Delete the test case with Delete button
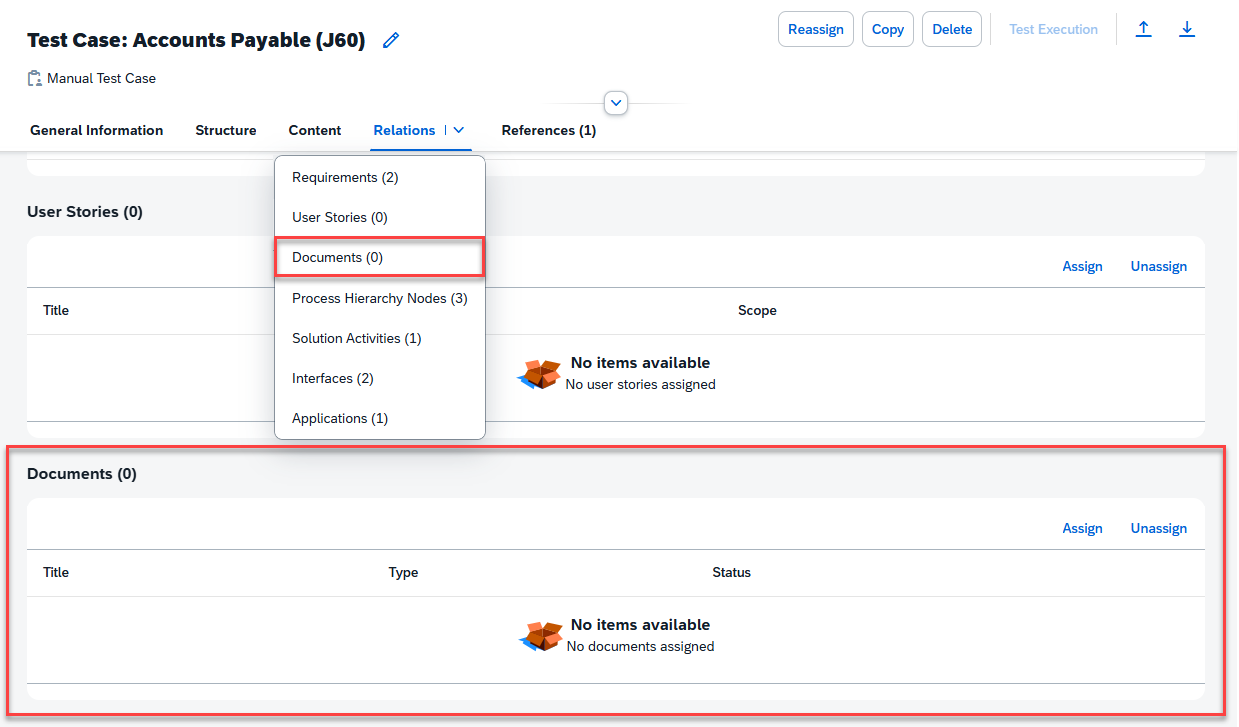This screenshot has height=727, width=1239. pyautogui.click(x=952, y=29)
